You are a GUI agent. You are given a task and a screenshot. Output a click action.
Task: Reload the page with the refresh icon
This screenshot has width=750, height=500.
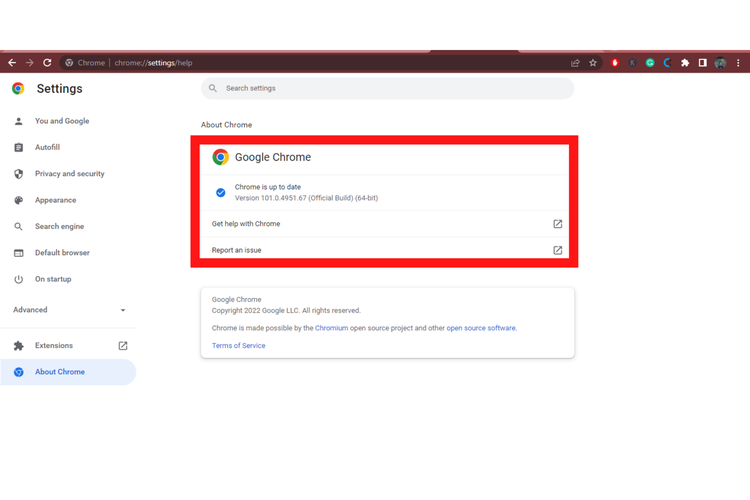pos(47,63)
